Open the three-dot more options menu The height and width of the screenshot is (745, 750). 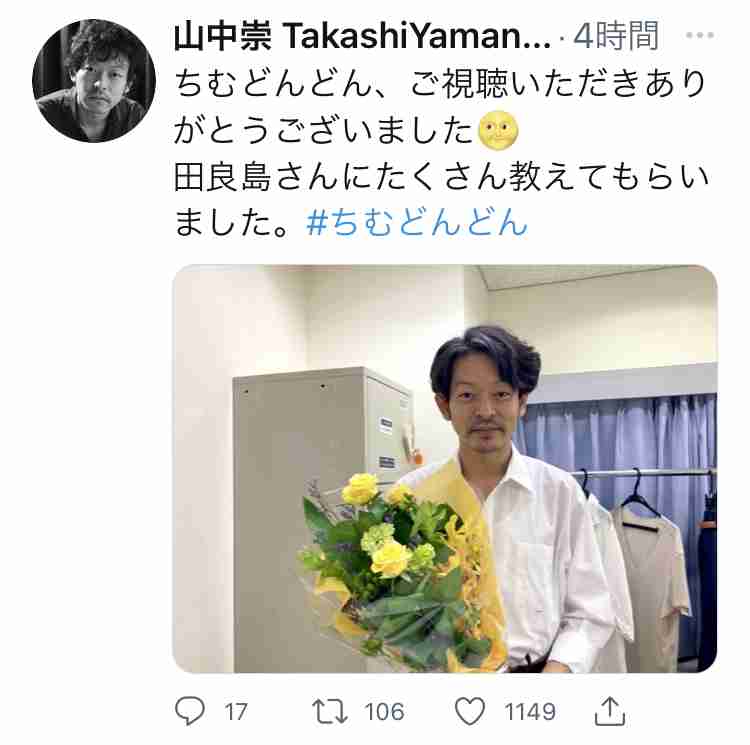pos(700,35)
